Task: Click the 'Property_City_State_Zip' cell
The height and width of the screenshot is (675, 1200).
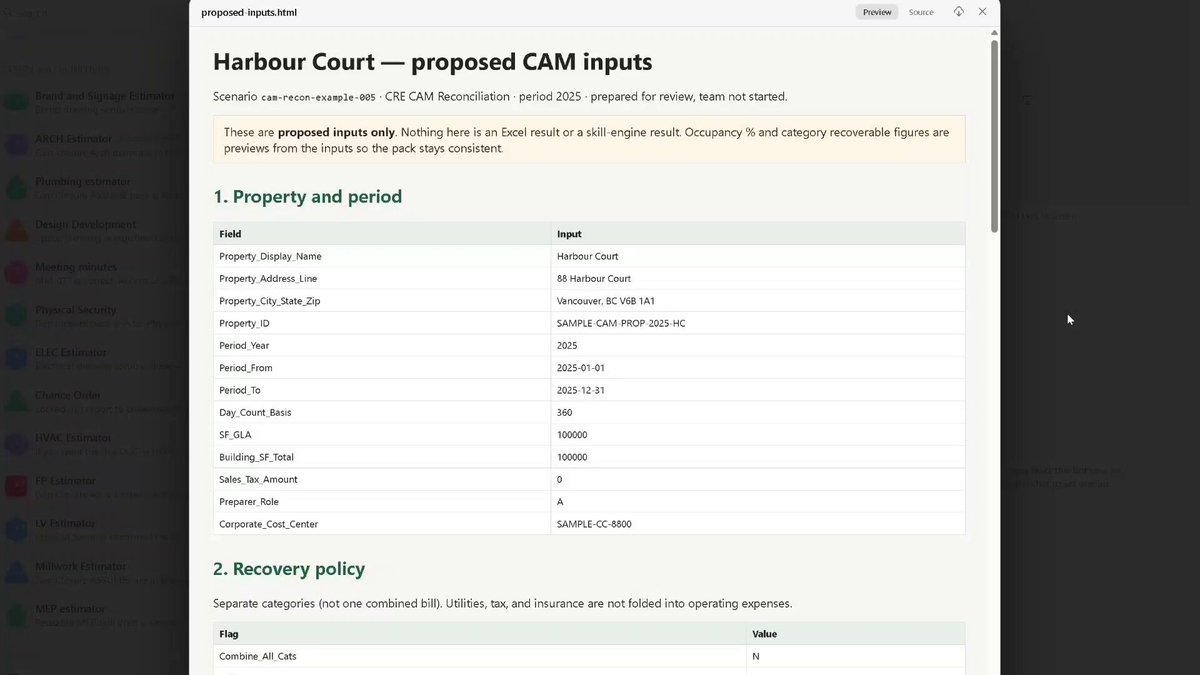Action: 382,301
